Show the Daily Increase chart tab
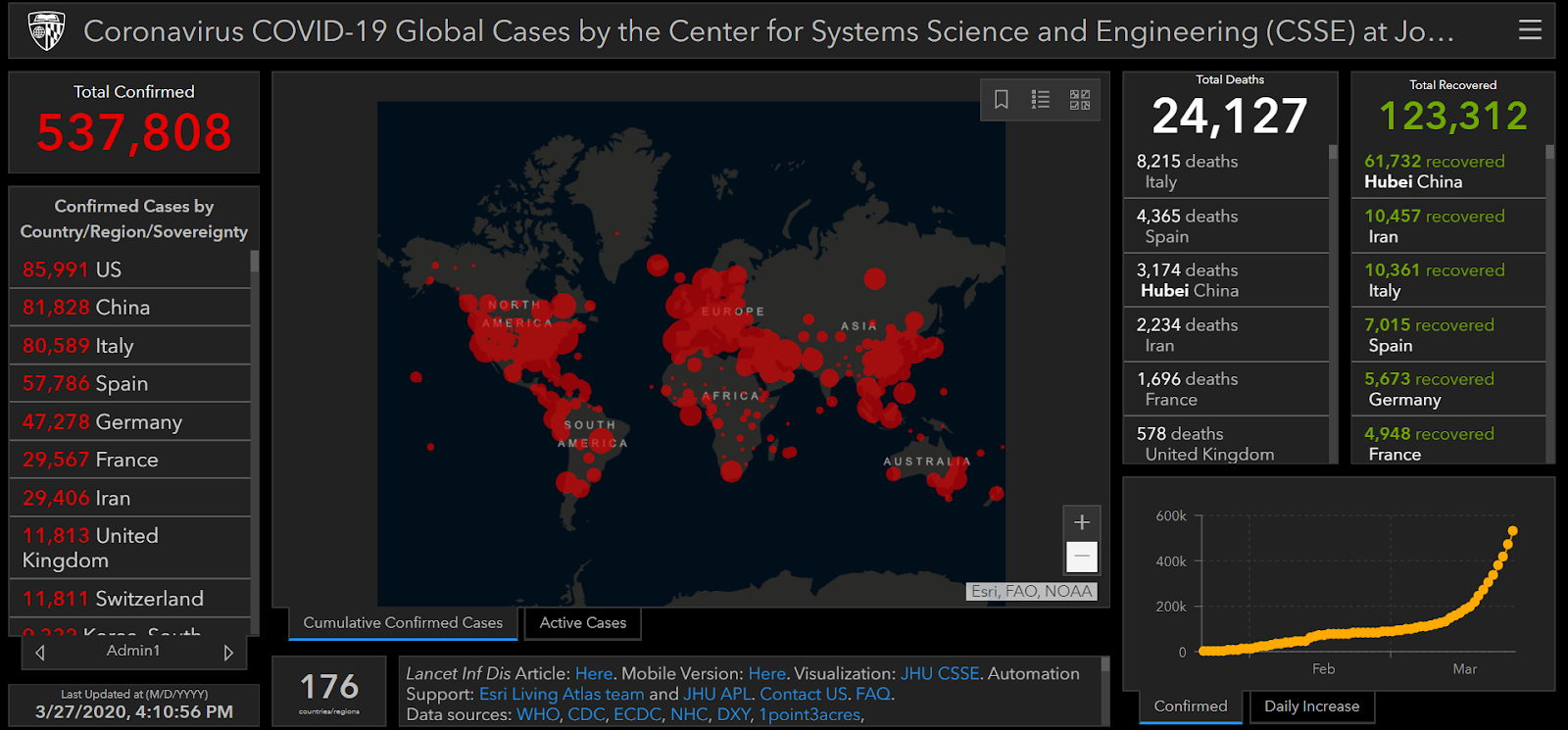Image resolution: width=1568 pixels, height=730 pixels. (x=1311, y=706)
